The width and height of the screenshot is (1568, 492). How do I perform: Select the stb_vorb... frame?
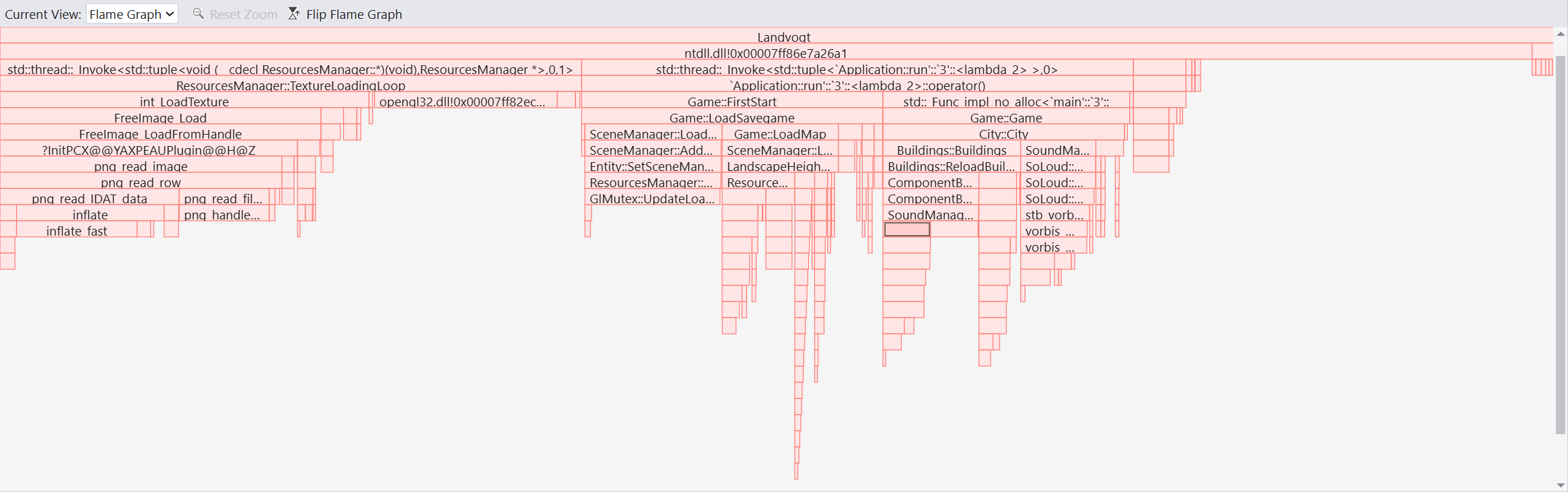pos(1054,215)
